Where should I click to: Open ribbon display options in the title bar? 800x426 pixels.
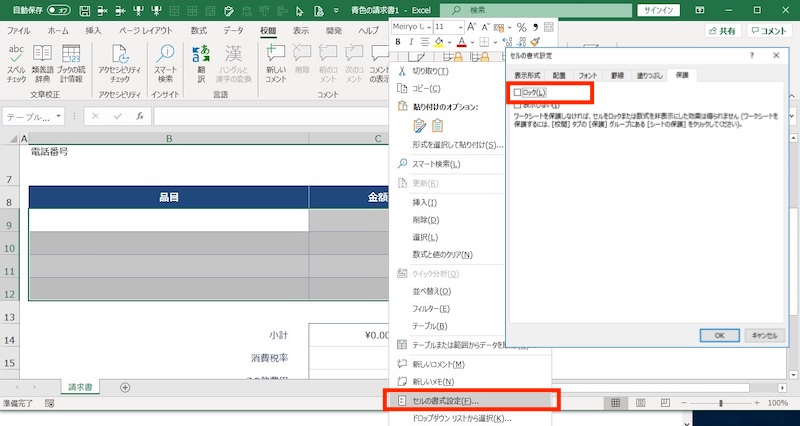(x=700, y=10)
